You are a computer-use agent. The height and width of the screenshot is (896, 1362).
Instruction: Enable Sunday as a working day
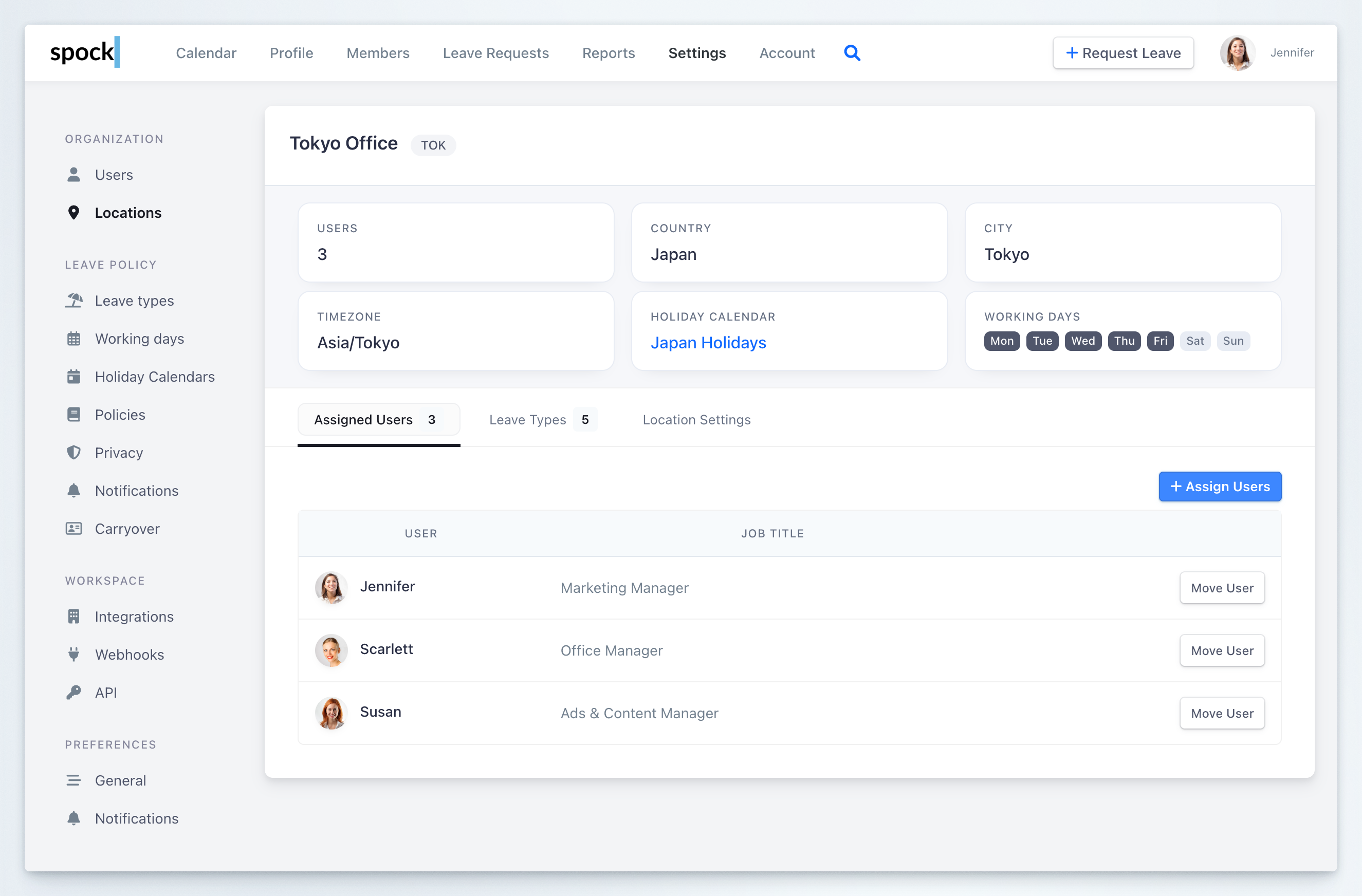(x=1234, y=341)
